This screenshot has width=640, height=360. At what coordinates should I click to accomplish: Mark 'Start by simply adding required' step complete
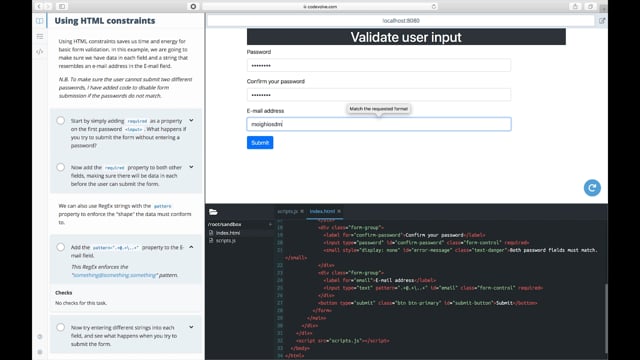coord(60,120)
